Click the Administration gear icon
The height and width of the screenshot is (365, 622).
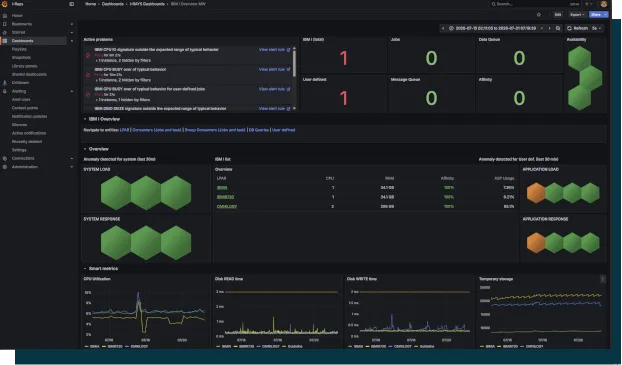(5, 167)
